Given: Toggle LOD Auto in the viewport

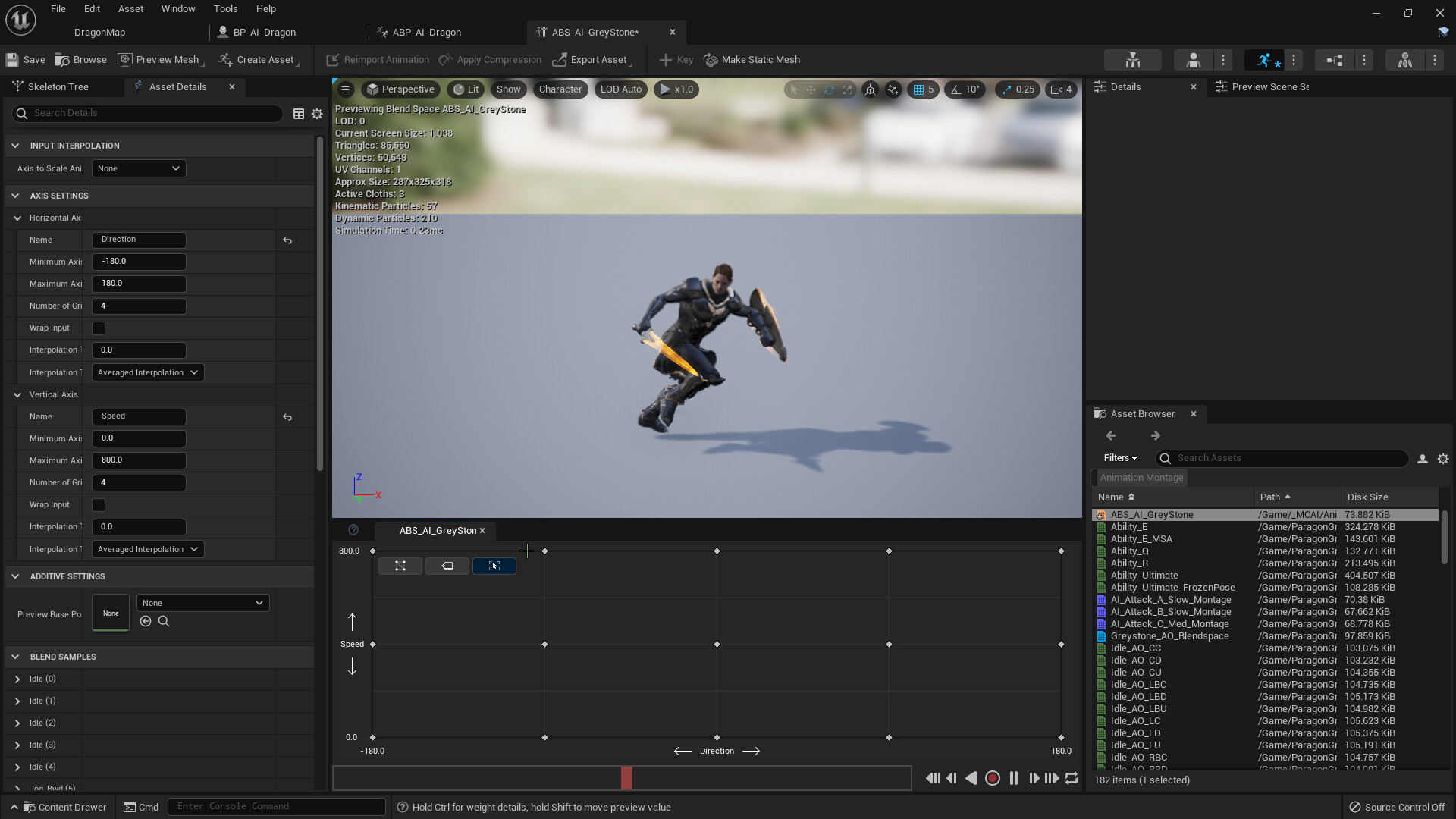Looking at the screenshot, I should [x=620, y=89].
